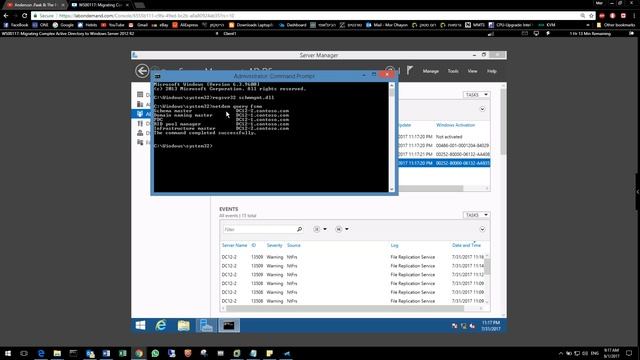Viewport: 640px width, 360px height.
Task: Open the AliExpress bookmark
Action: [x=185, y=25]
